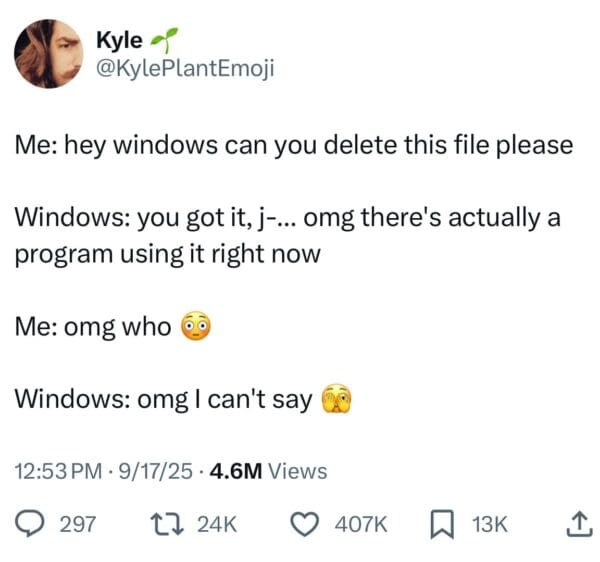600x562 pixels.
Task: Click the seedling emoji beside Kyle's name
Action: pyautogui.click(x=164, y=39)
